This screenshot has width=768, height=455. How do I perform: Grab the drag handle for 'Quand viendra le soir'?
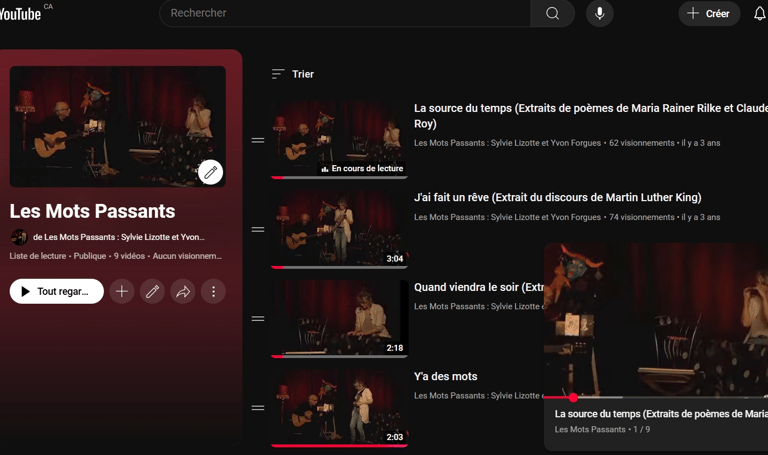click(x=258, y=318)
